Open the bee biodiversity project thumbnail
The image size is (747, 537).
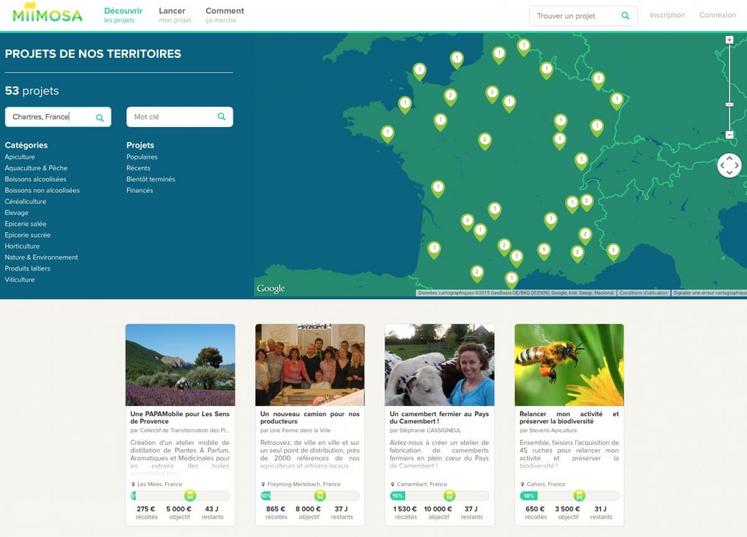569,364
